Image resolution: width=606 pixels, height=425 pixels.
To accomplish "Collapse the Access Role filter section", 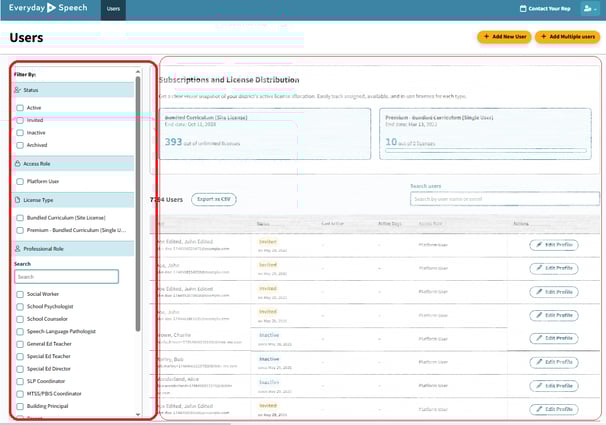I will click(73, 163).
